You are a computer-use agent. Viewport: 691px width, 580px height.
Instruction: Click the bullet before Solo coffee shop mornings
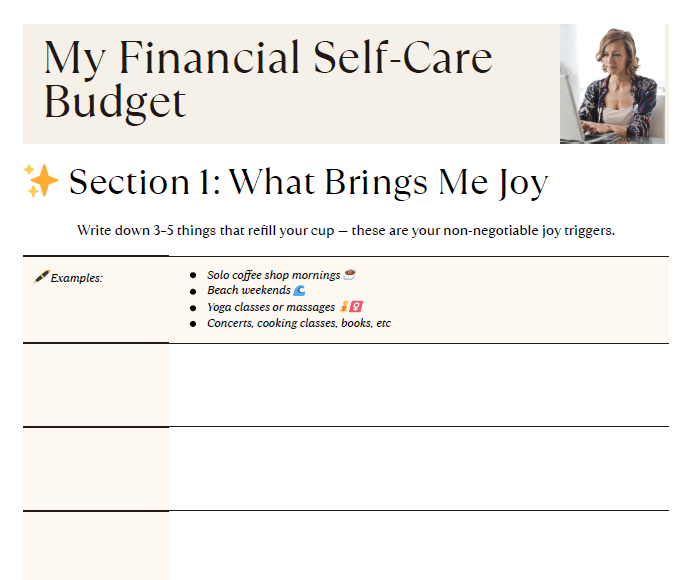tap(192, 275)
